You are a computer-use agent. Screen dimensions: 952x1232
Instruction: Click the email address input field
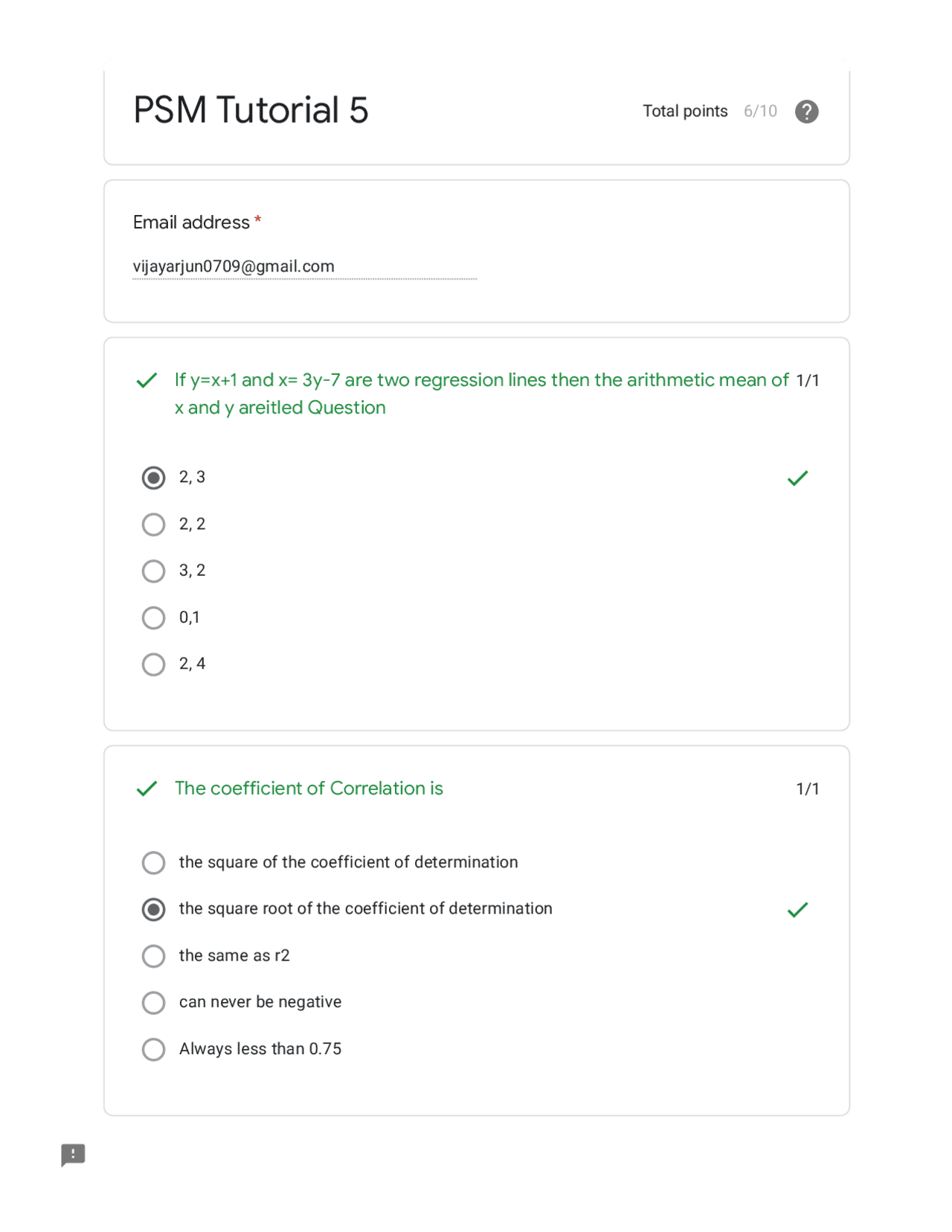click(x=304, y=266)
